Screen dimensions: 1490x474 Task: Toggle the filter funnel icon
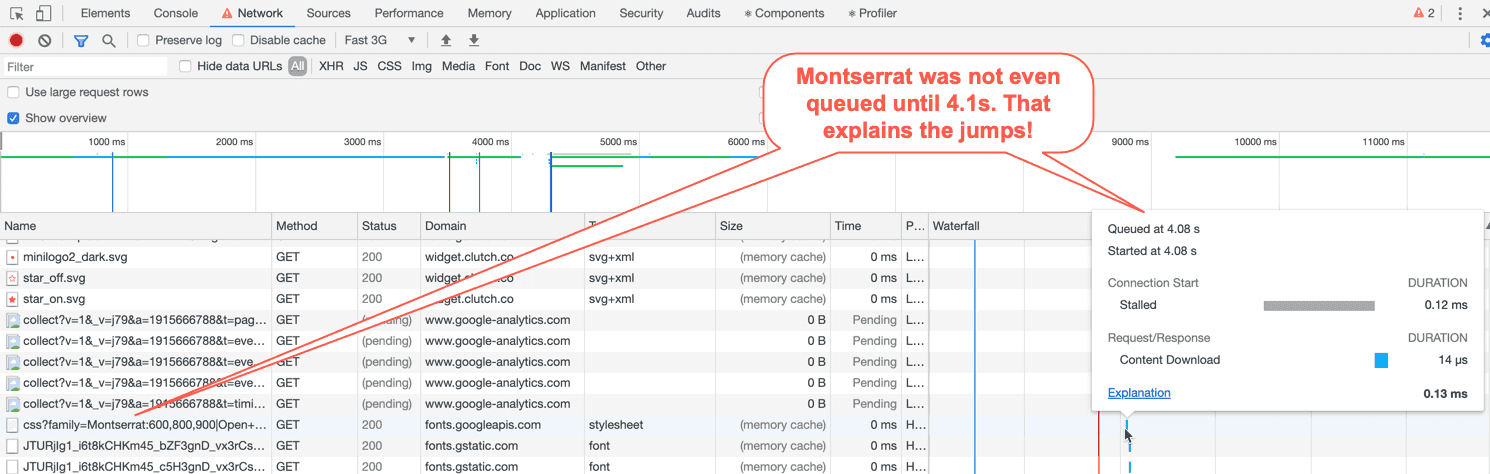(x=81, y=40)
